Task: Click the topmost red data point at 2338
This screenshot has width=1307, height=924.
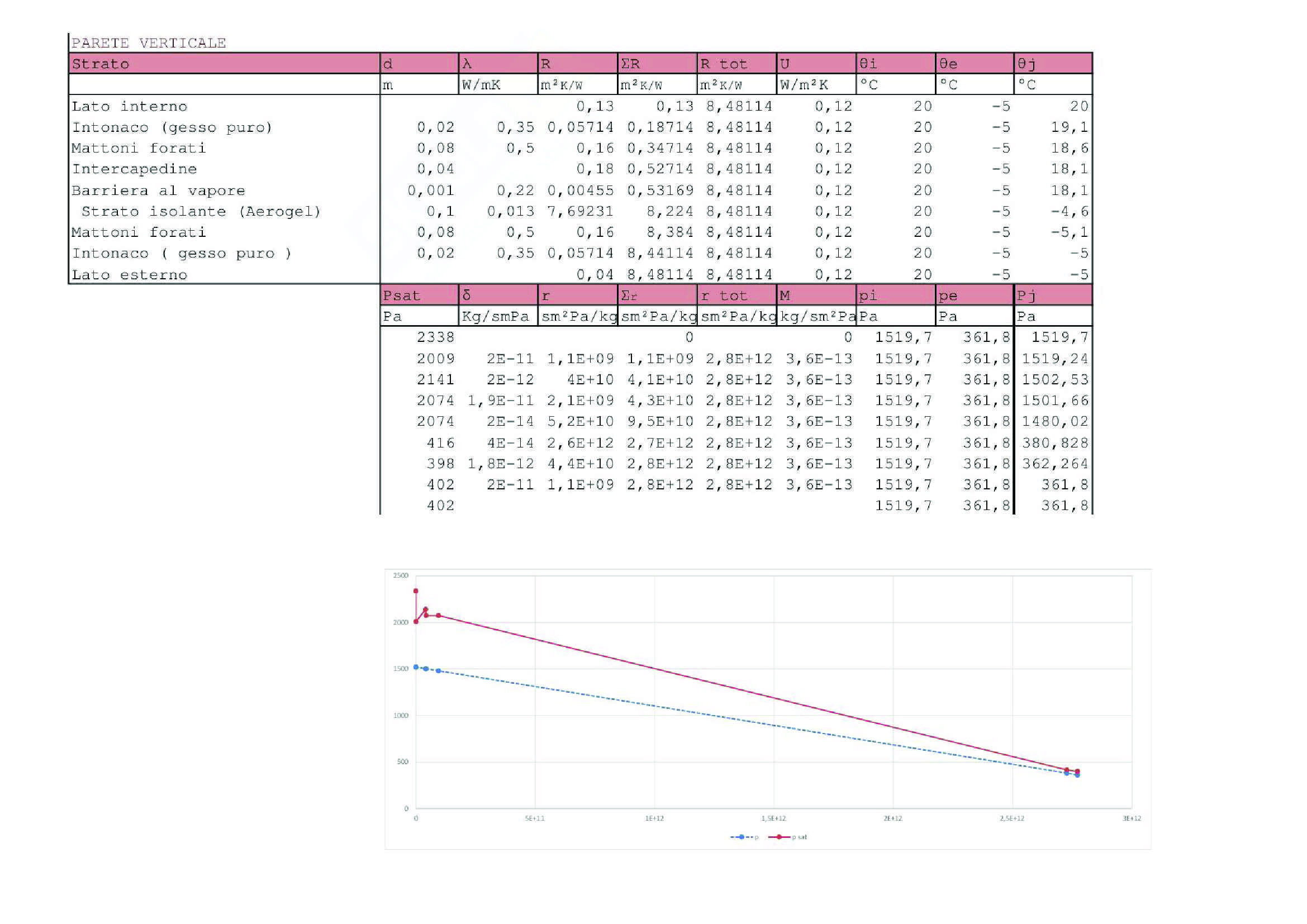Action: pos(416,591)
